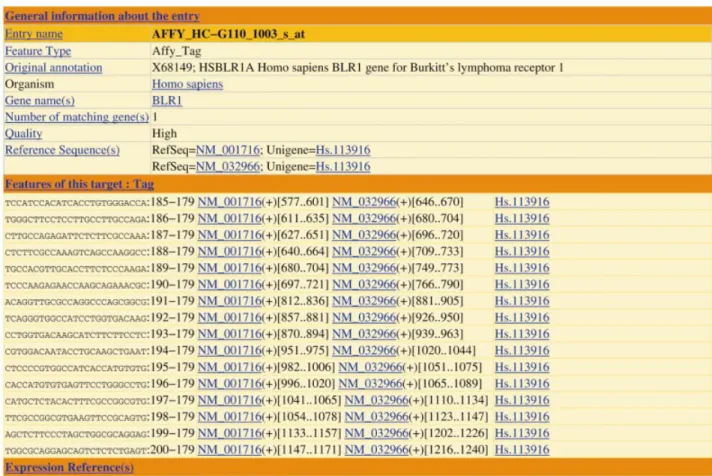This screenshot has width=712, height=476.
Task: Click Hs.113916 in the 199-179 row
Action: pyautogui.click(x=522, y=433)
